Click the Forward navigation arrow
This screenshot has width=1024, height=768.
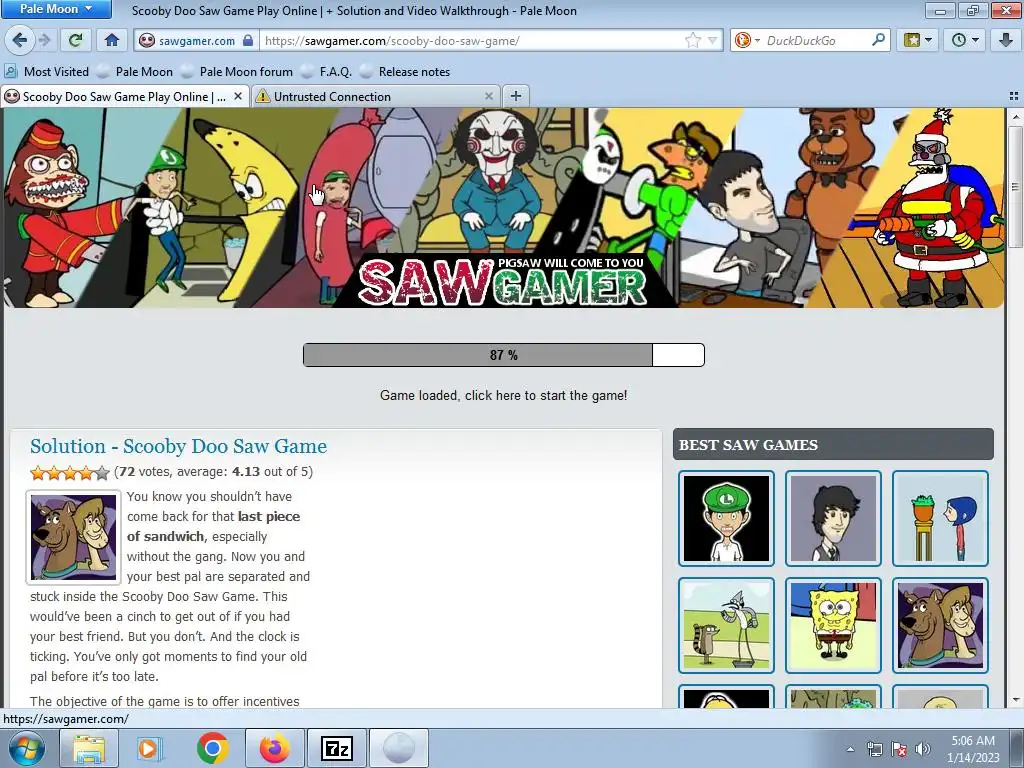[44, 40]
